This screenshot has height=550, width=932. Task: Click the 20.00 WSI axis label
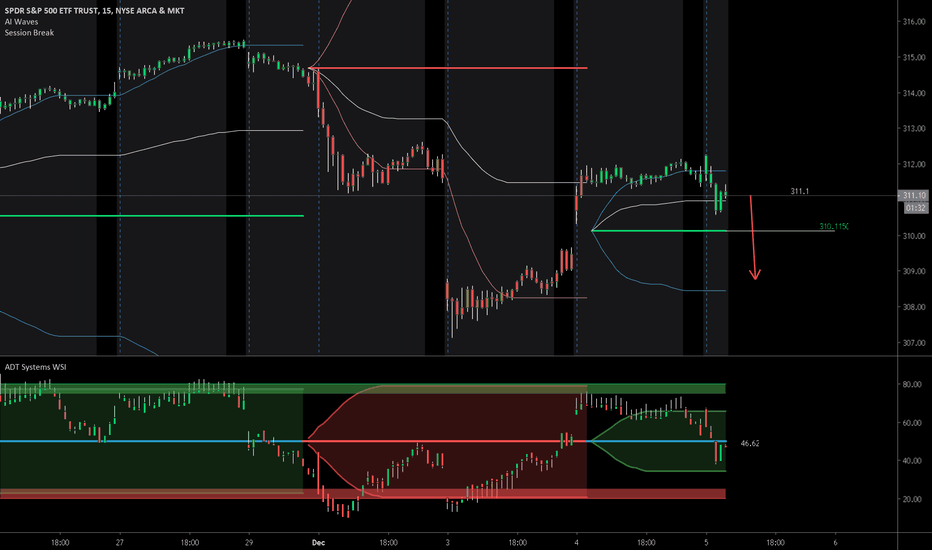pyautogui.click(x=912, y=499)
